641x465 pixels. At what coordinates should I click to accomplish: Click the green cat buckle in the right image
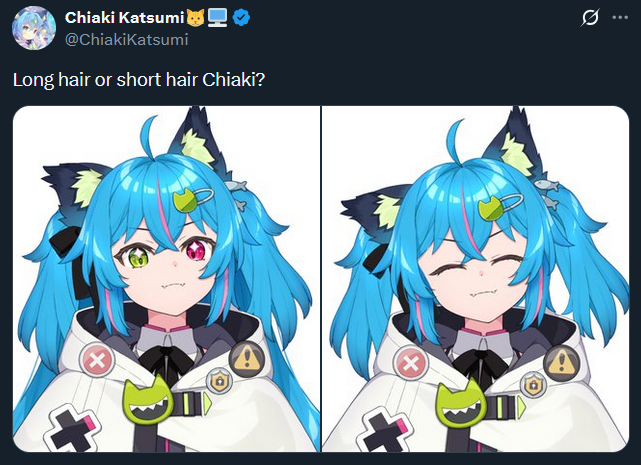click(x=460, y=402)
